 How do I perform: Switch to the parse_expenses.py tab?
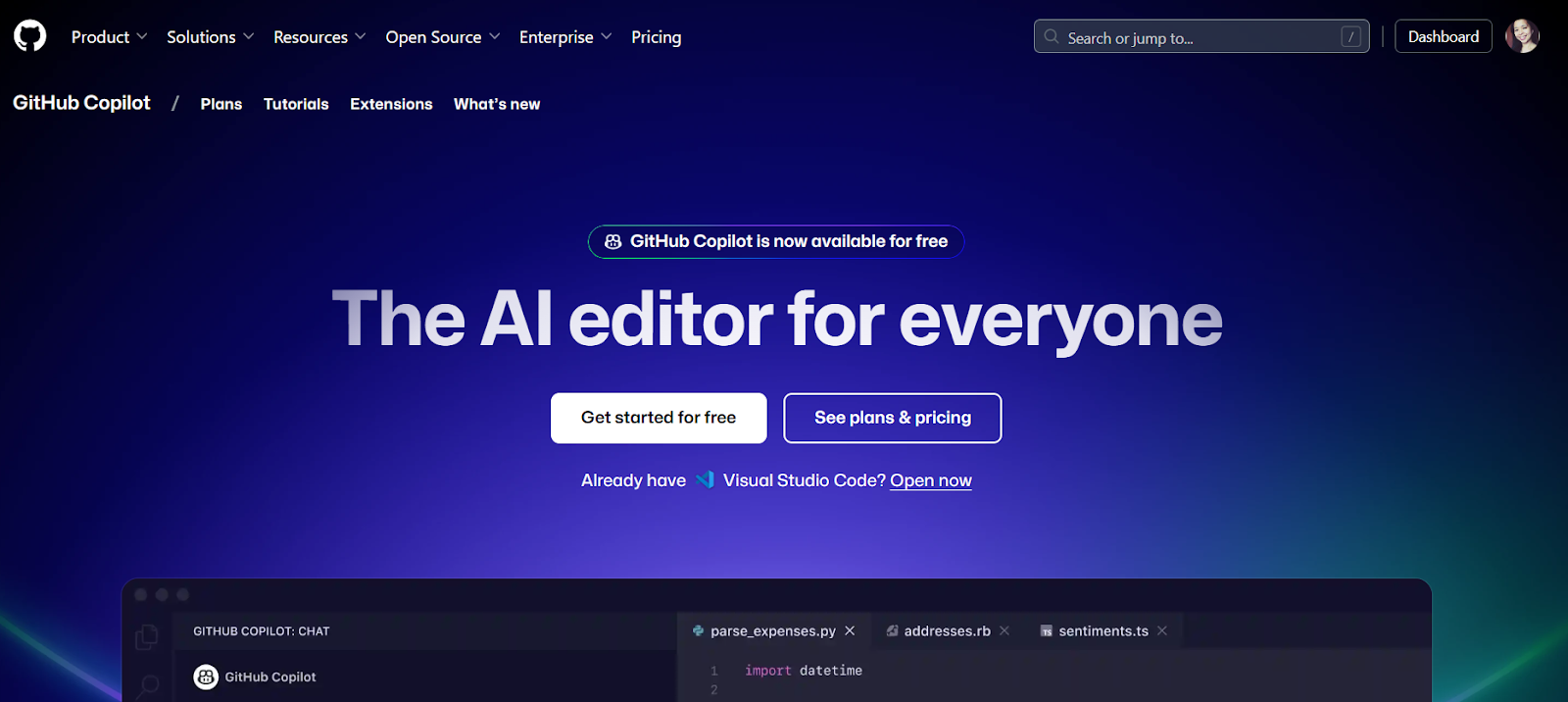click(773, 630)
